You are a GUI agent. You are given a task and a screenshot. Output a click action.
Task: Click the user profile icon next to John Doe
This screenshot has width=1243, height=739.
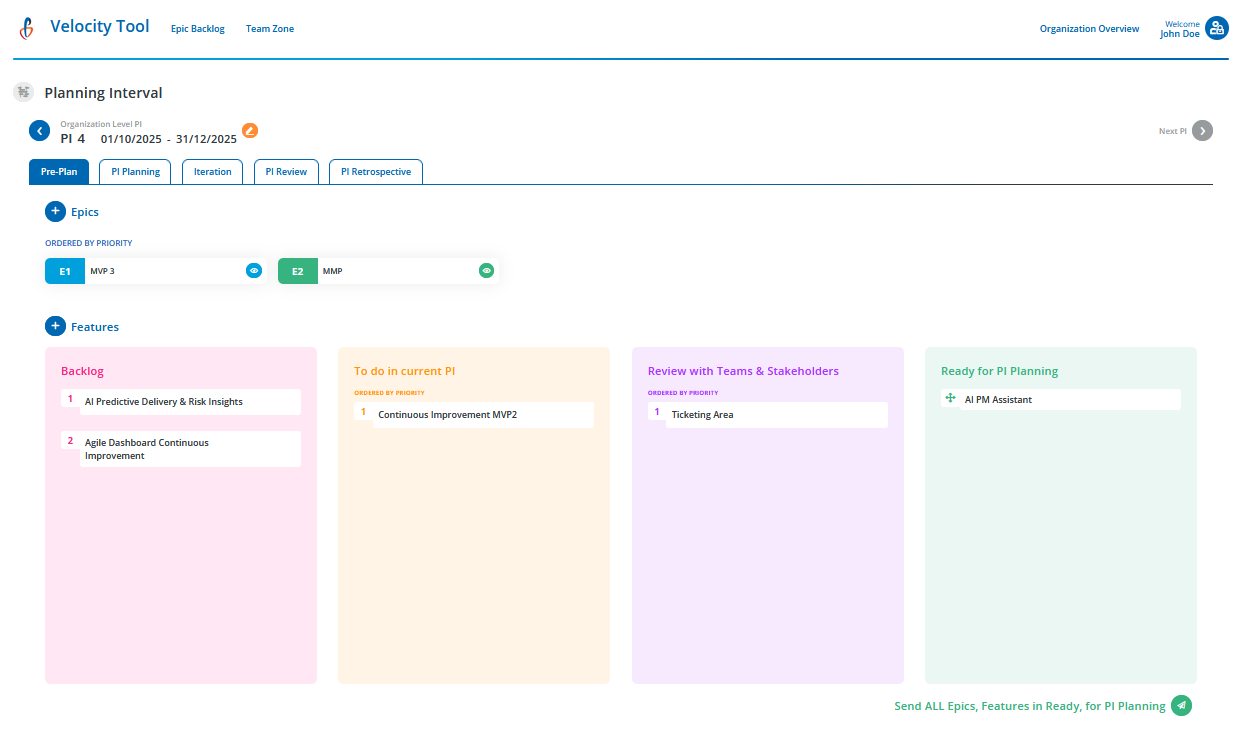(x=1217, y=28)
